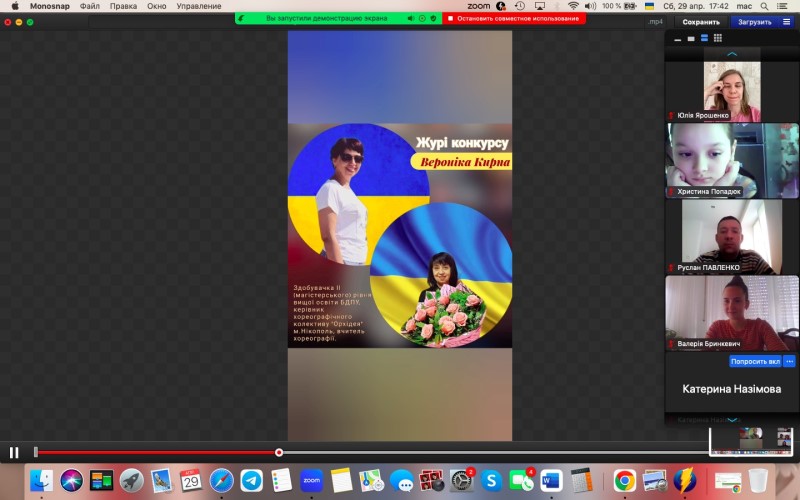Click the Time Machine icon in the menu bar
The height and width of the screenshot is (500, 800).
tap(520, 6)
